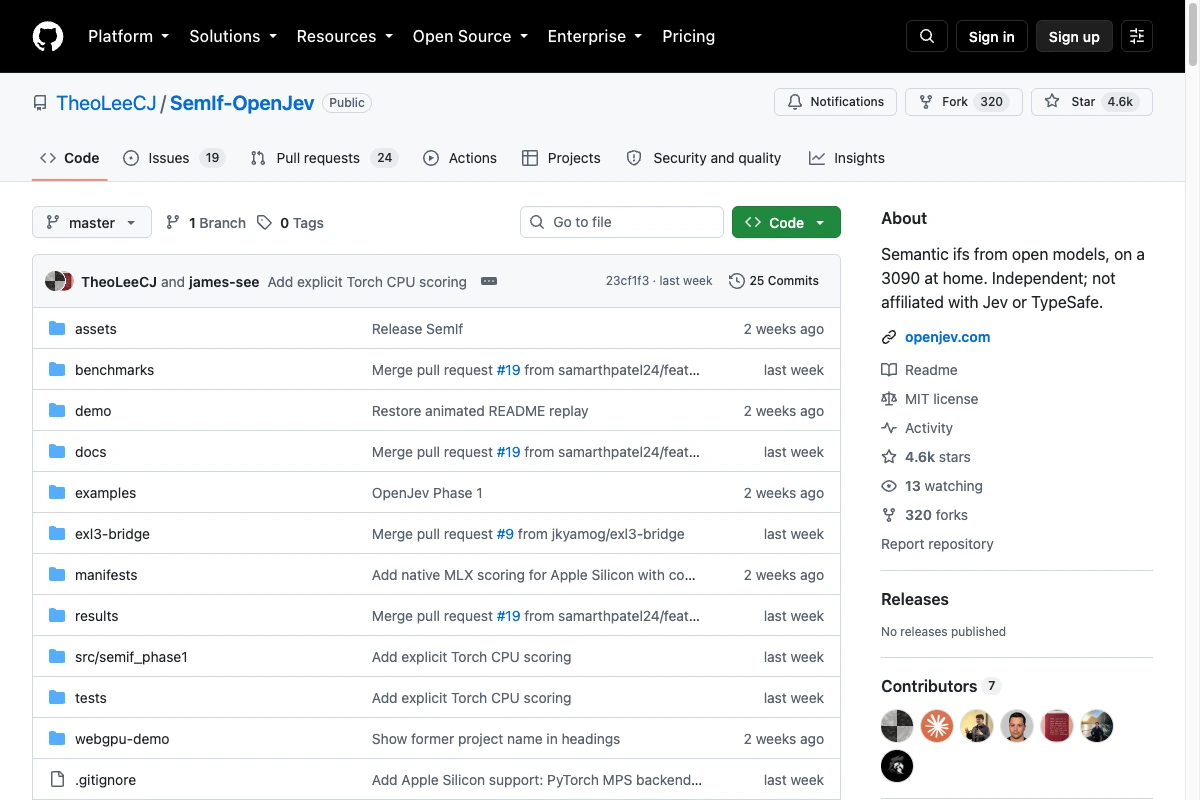Click the .gitignore file icon
This screenshot has height=800, width=1200.
point(57,780)
